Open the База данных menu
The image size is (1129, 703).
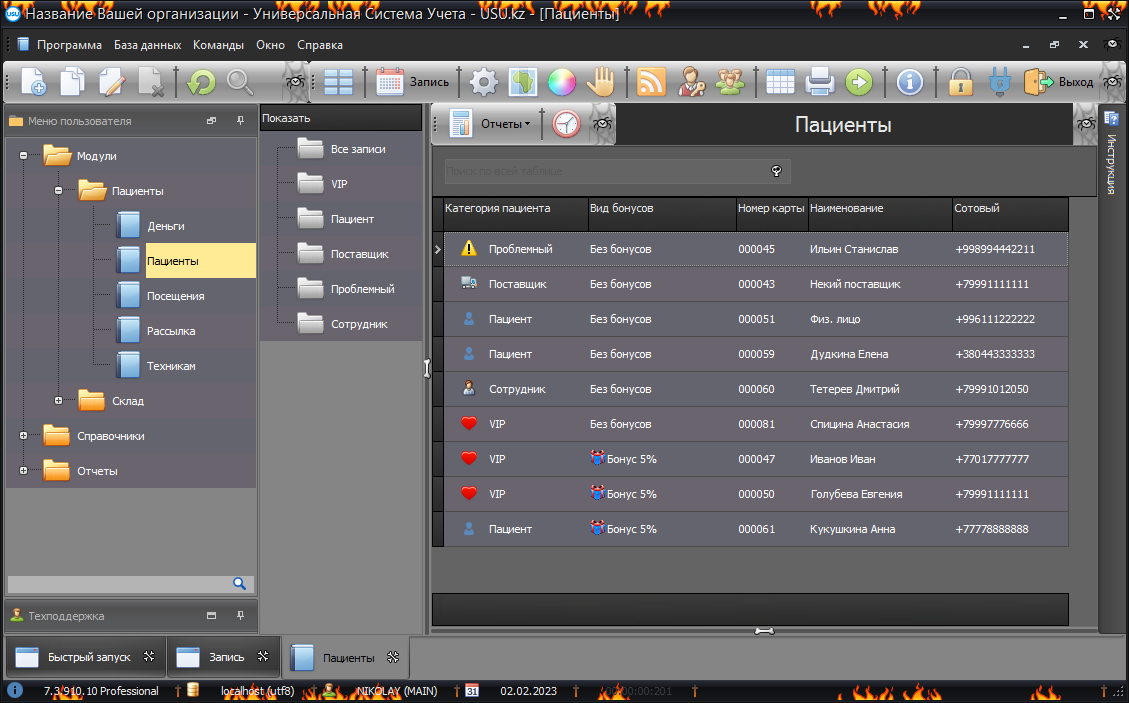147,45
